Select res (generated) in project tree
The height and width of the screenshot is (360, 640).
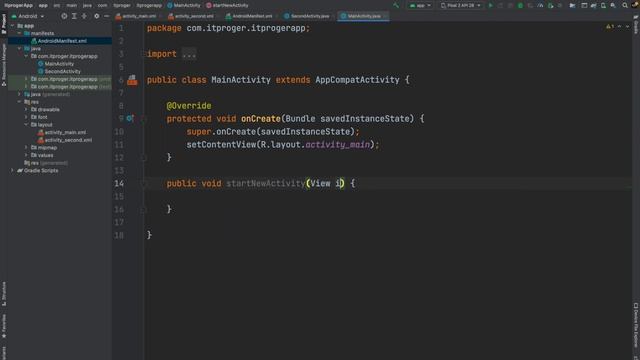49,163
